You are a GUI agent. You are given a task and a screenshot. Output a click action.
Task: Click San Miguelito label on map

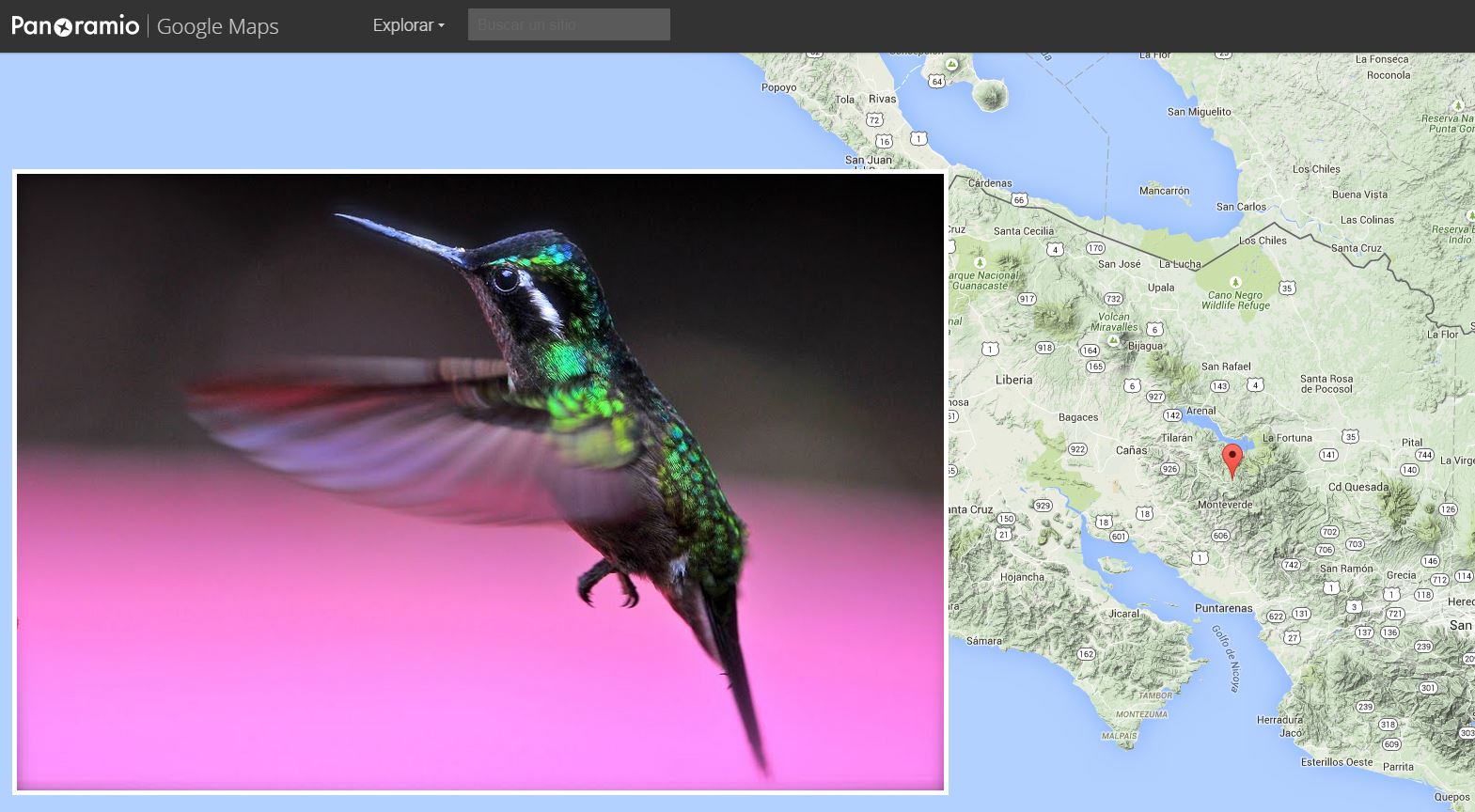(x=1199, y=112)
